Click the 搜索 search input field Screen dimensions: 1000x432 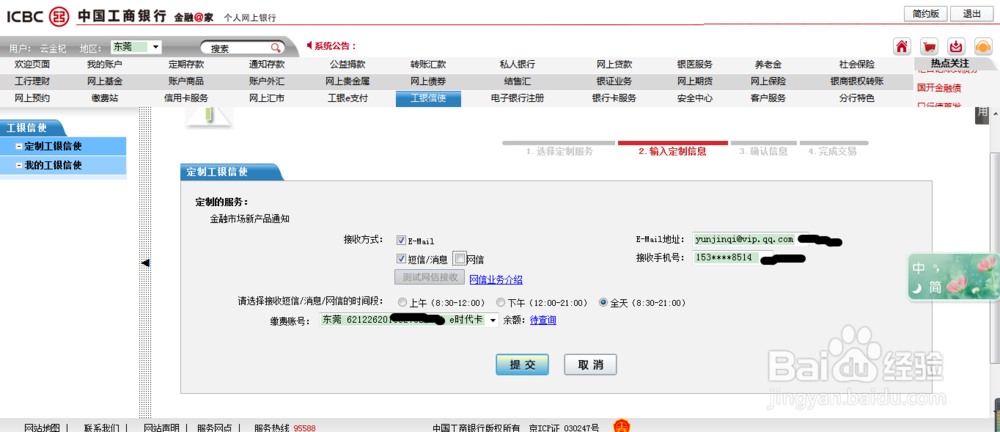coord(237,48)
